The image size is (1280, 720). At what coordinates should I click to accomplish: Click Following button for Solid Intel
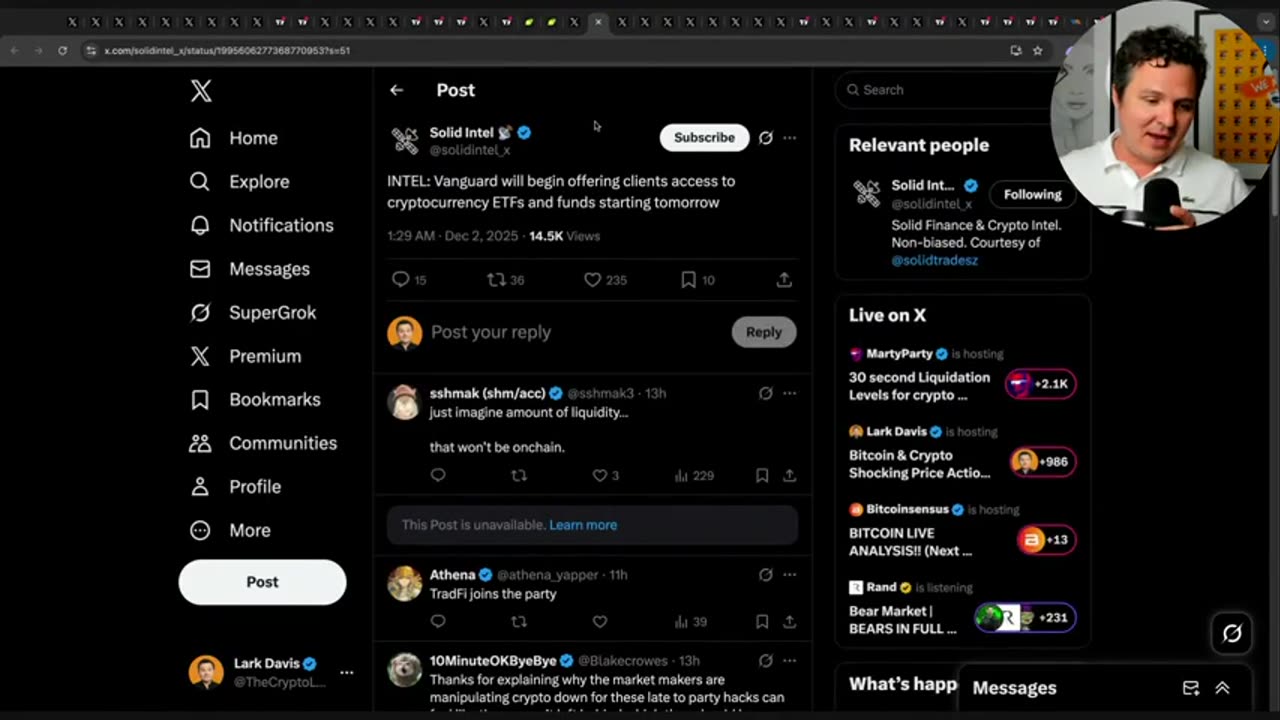1032,195
